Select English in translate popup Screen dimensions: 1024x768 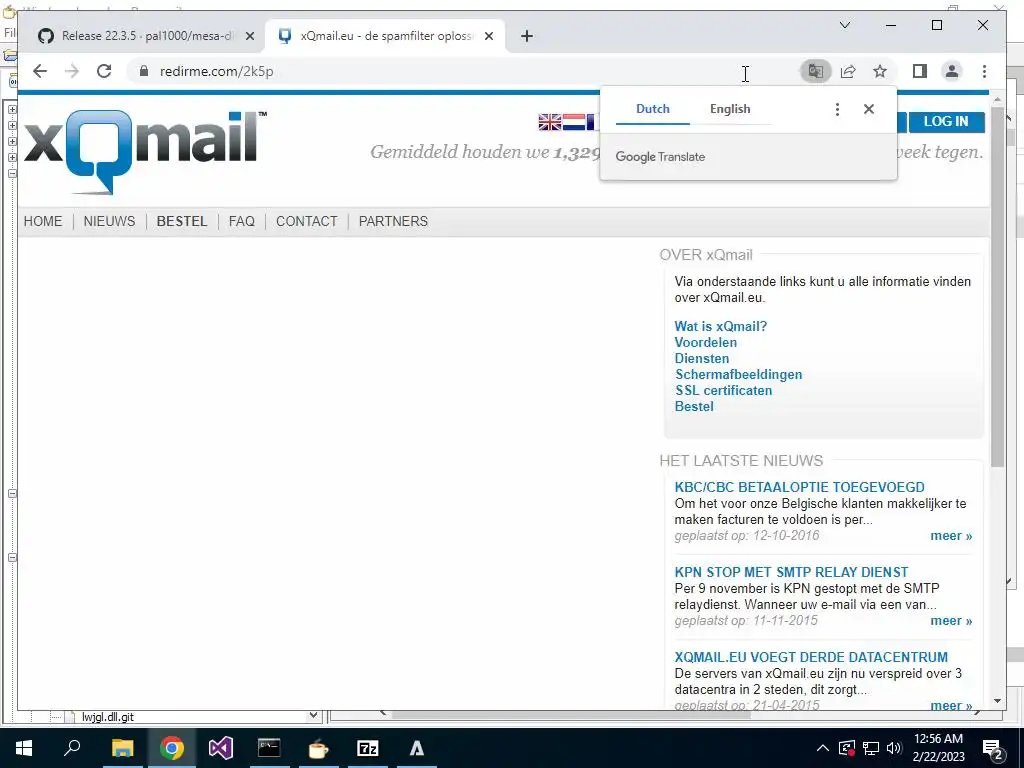(730, 109)
